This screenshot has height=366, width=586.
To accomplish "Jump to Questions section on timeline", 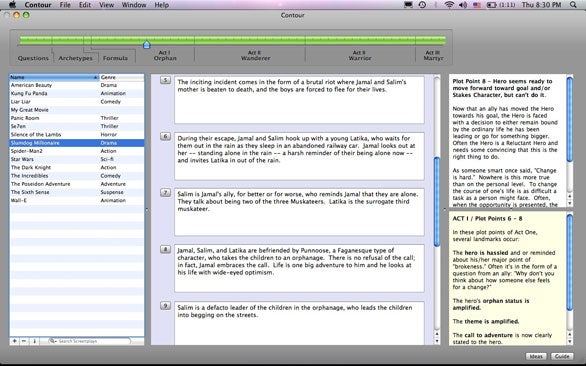I will [x=33, y=58].
